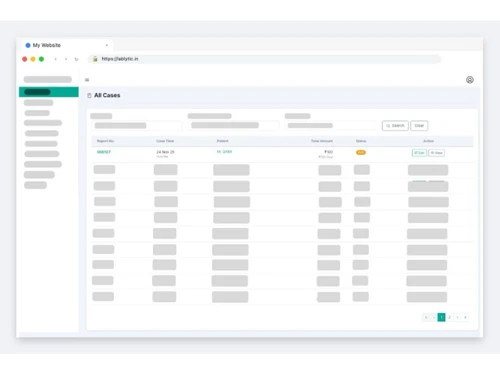The width and height of the screenshot is (500, 375).
Task: Click the Case Time column header
Action: point(165,141)
